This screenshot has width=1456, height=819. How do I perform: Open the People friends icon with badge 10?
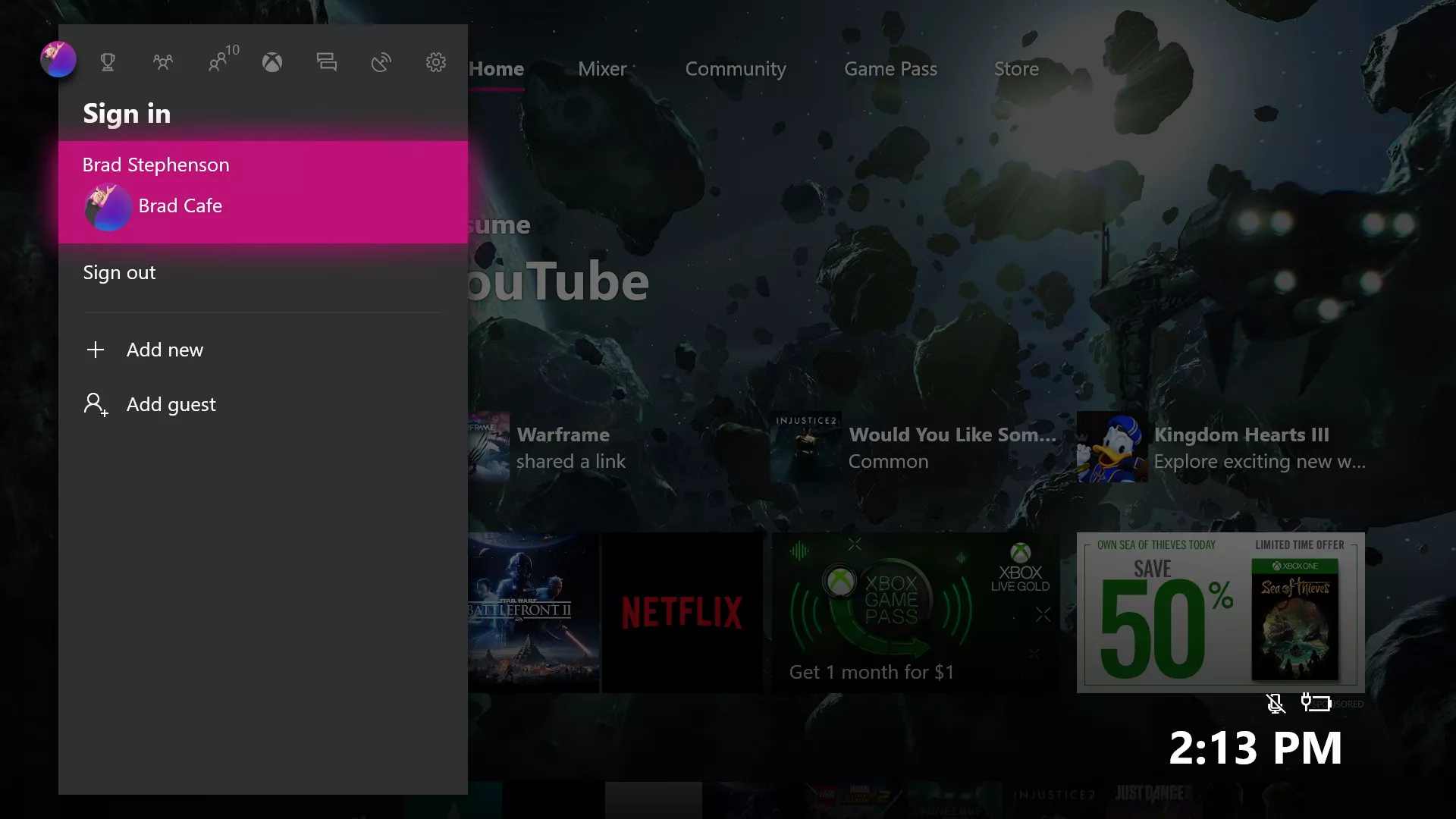223,59
